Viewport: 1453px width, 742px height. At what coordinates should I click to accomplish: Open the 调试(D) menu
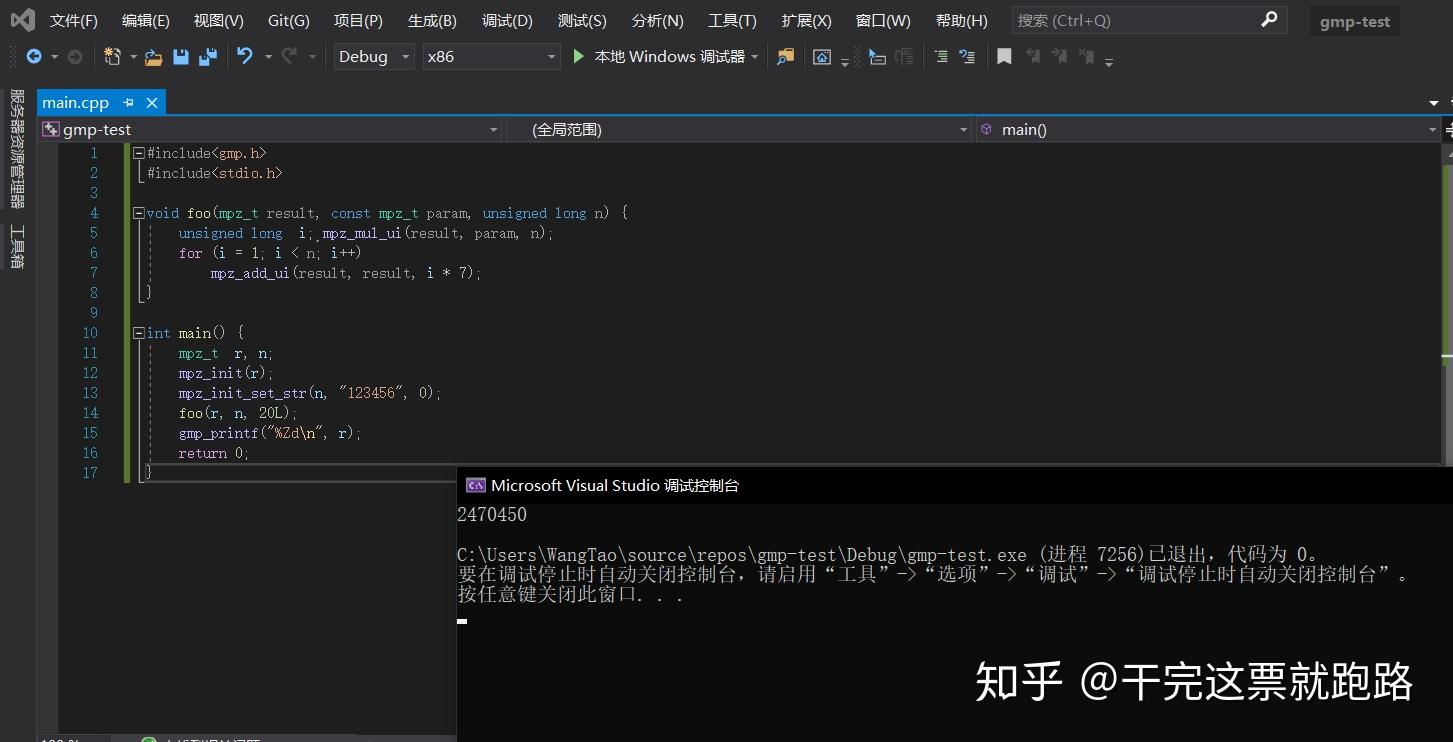tap(506, 20)
